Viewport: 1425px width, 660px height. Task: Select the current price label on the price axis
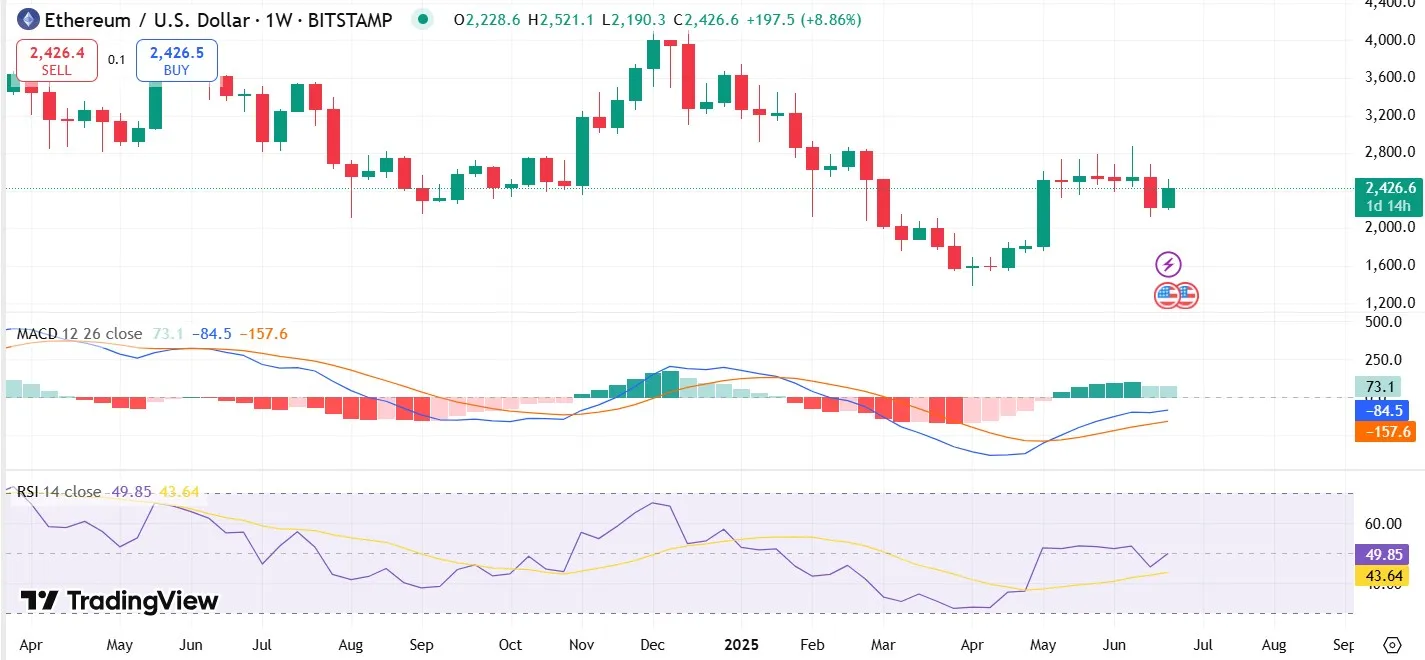(x=1388, y=188)
